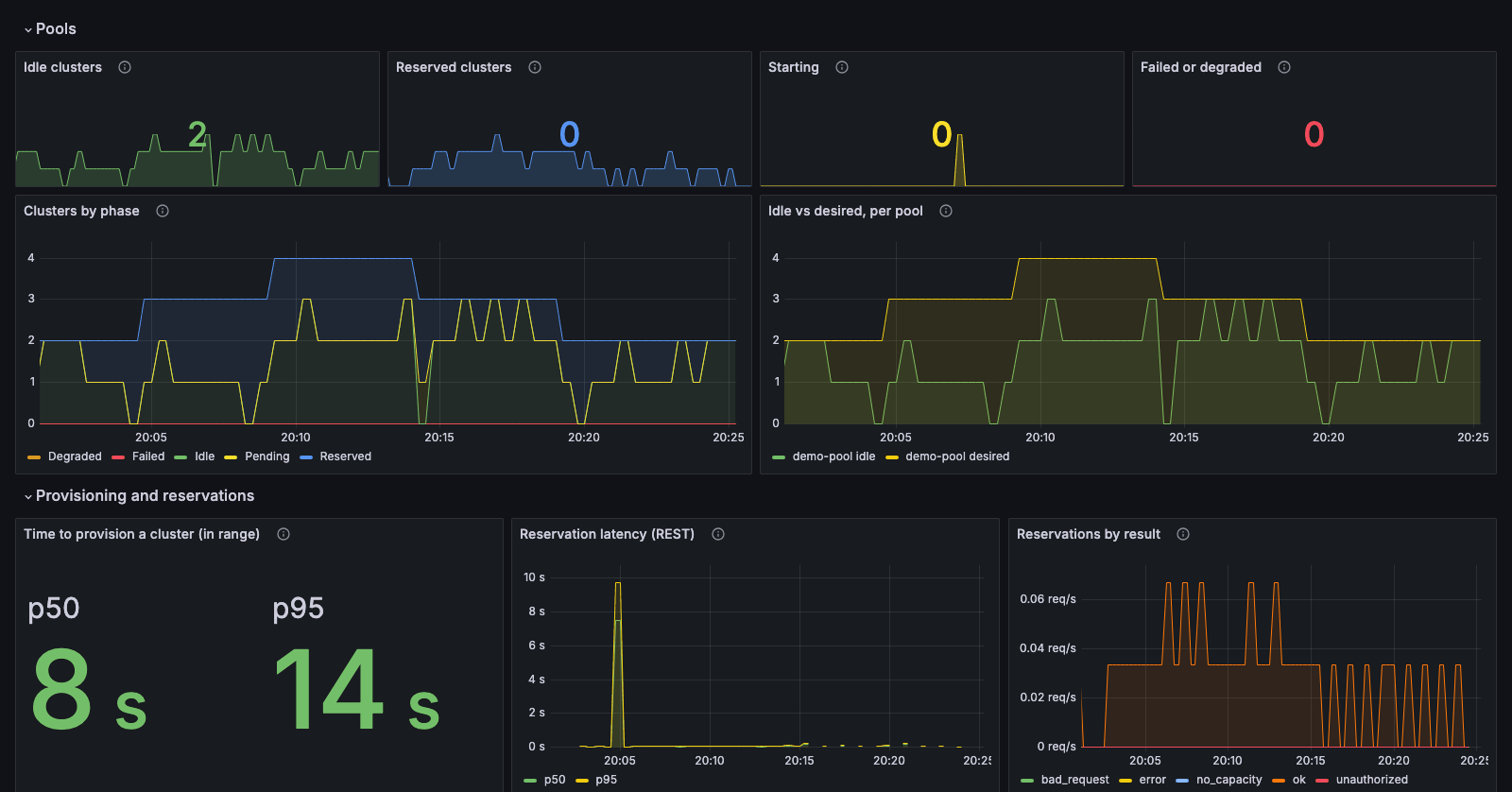Open Idle clusters panel title menu
1512x792 pixels.
pyautogui.click(x=62, y=67)
